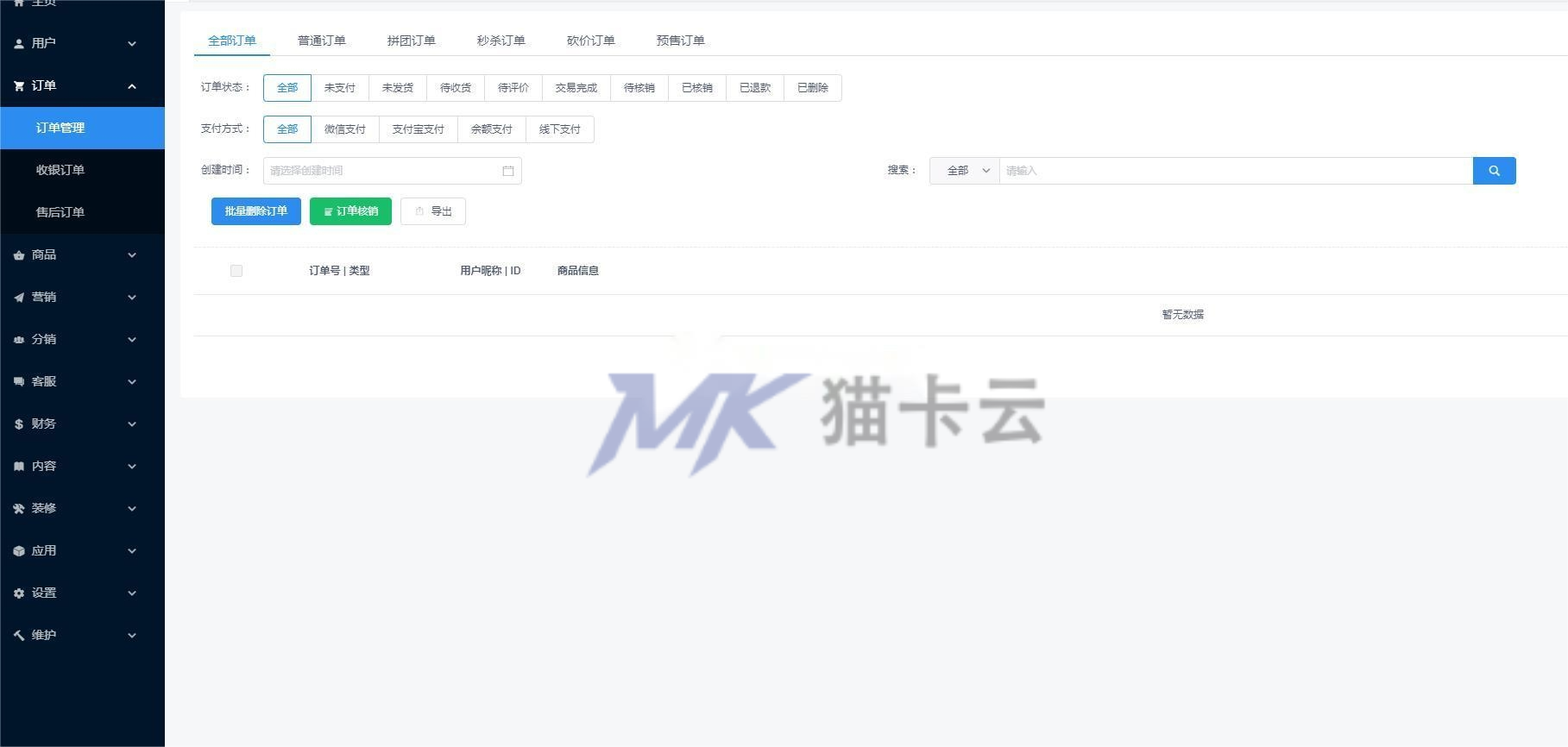Select 未支付 order status filter
Screen dimensions: 1568x747
[x=340, y=88]
